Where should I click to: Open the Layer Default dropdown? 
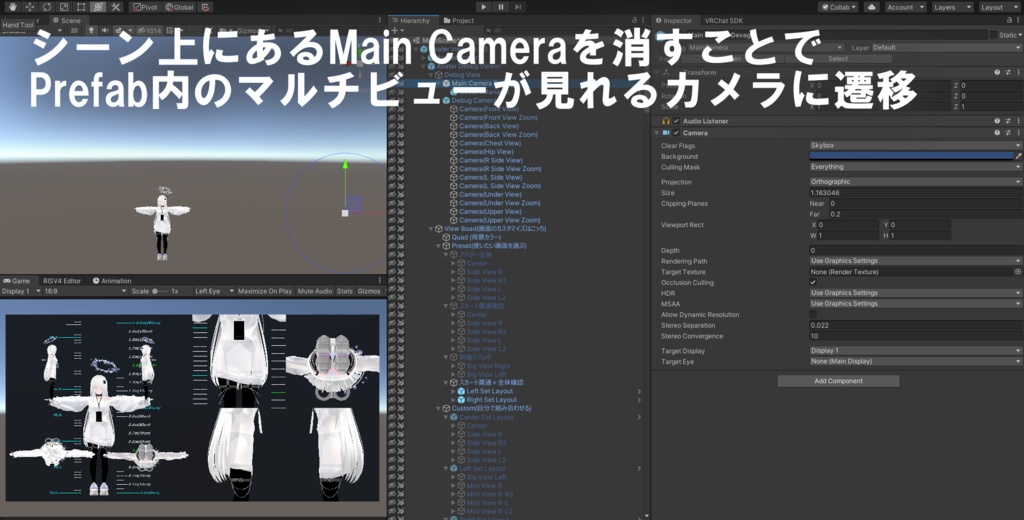pyautogui.click(x=946, y=48)
